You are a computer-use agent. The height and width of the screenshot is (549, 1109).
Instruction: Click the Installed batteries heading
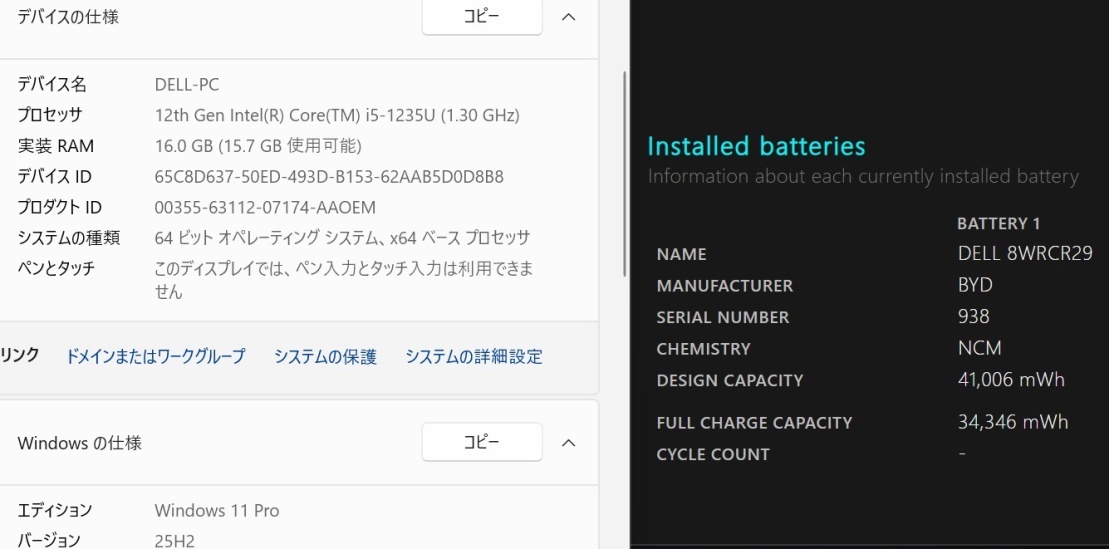pyautogui.click(x=756, y=146)
